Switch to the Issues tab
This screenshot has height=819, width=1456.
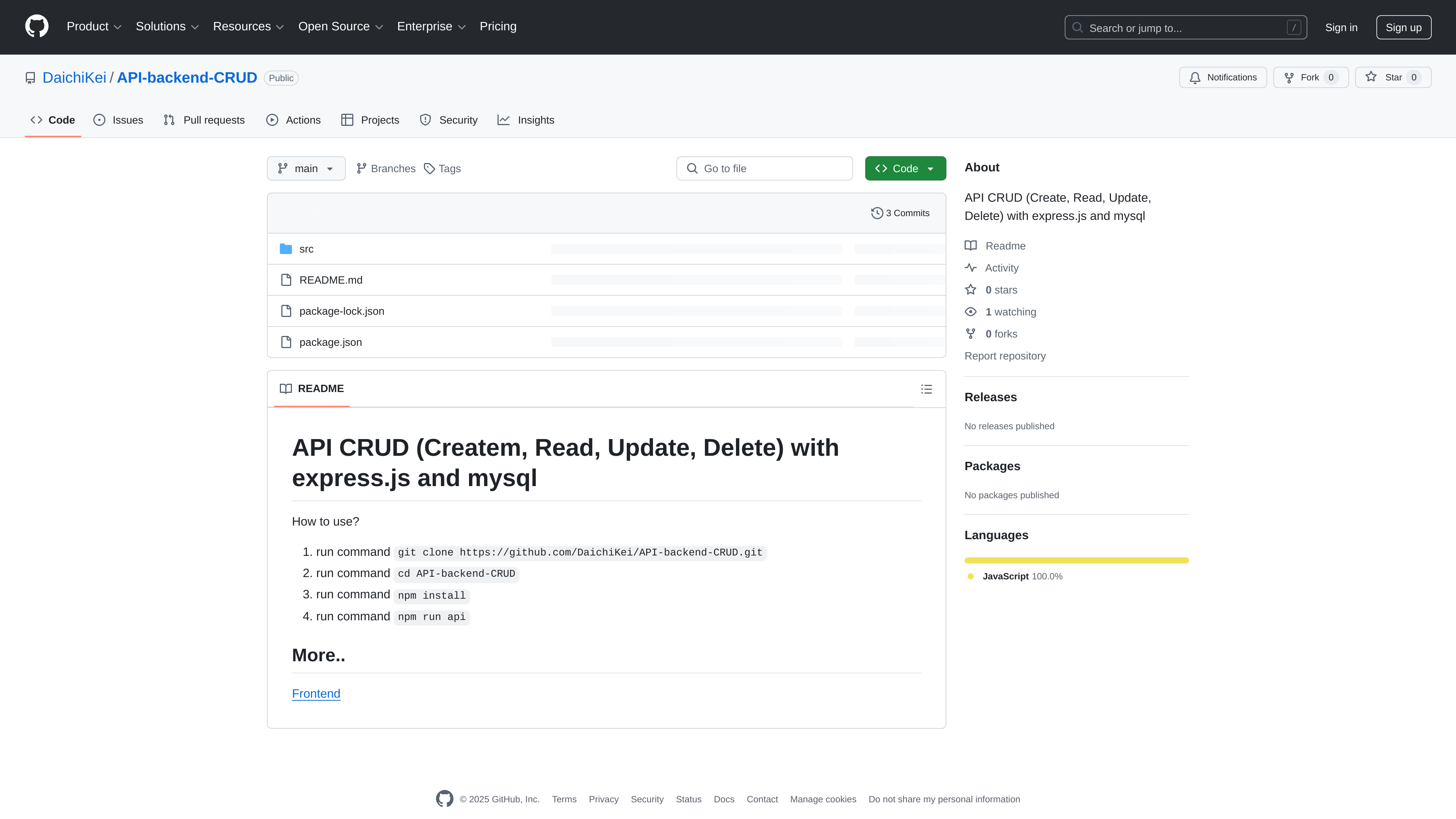click(118, 120)
